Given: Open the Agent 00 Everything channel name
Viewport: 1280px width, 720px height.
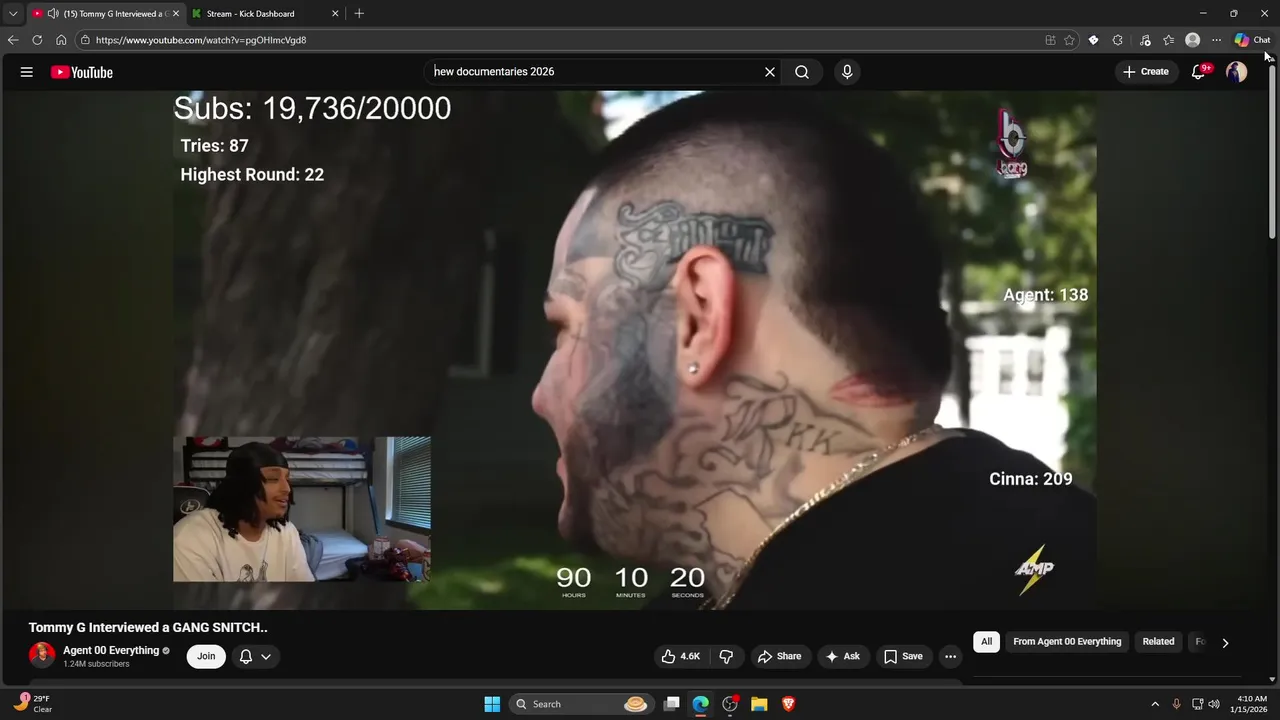Looking at the screenshot, I should (x=111, y=650).
